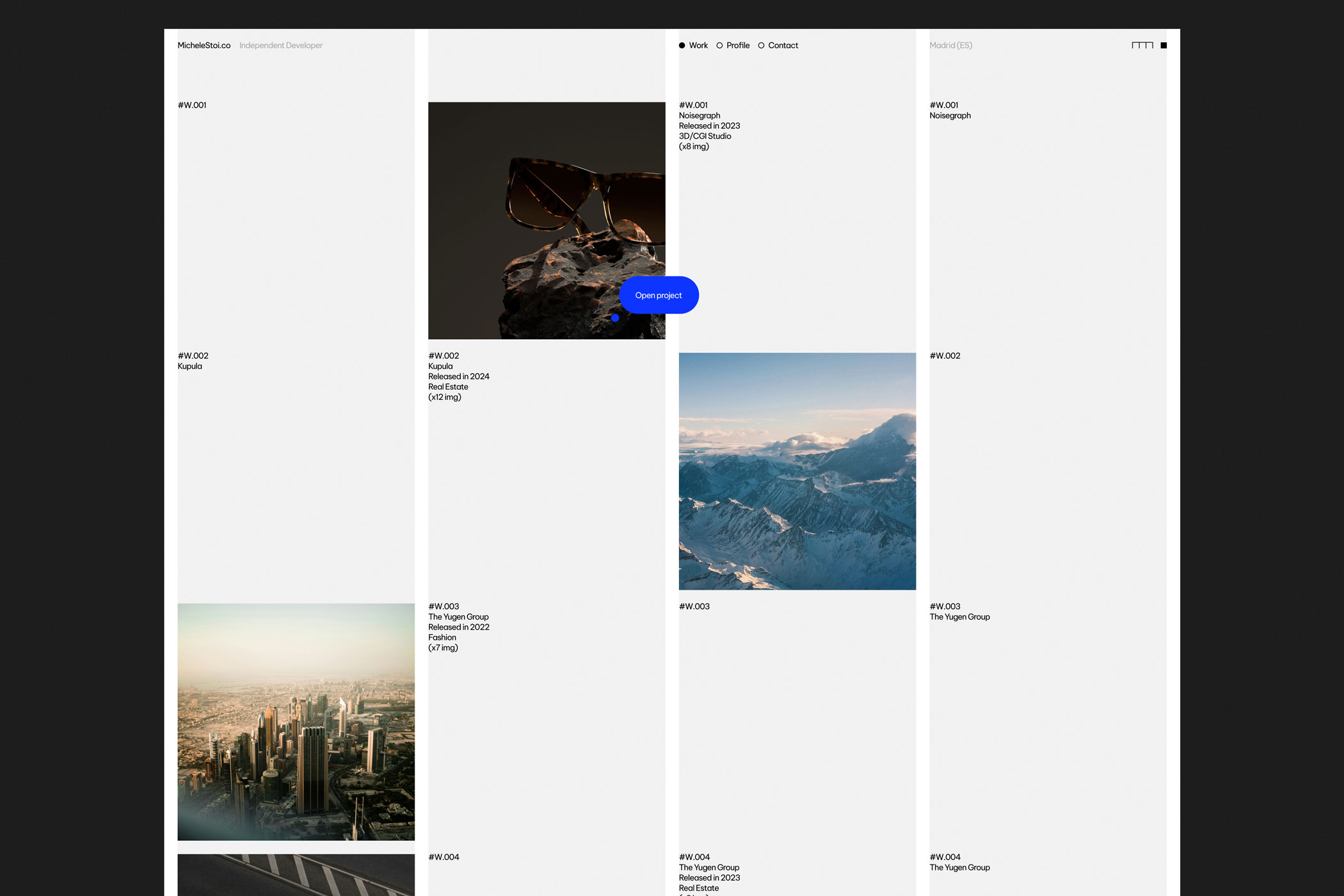Image resolution: width=1344 pixels, height=896 pixels.
Task: Click Madrid (ES) location text
Action: pos(950,45)
